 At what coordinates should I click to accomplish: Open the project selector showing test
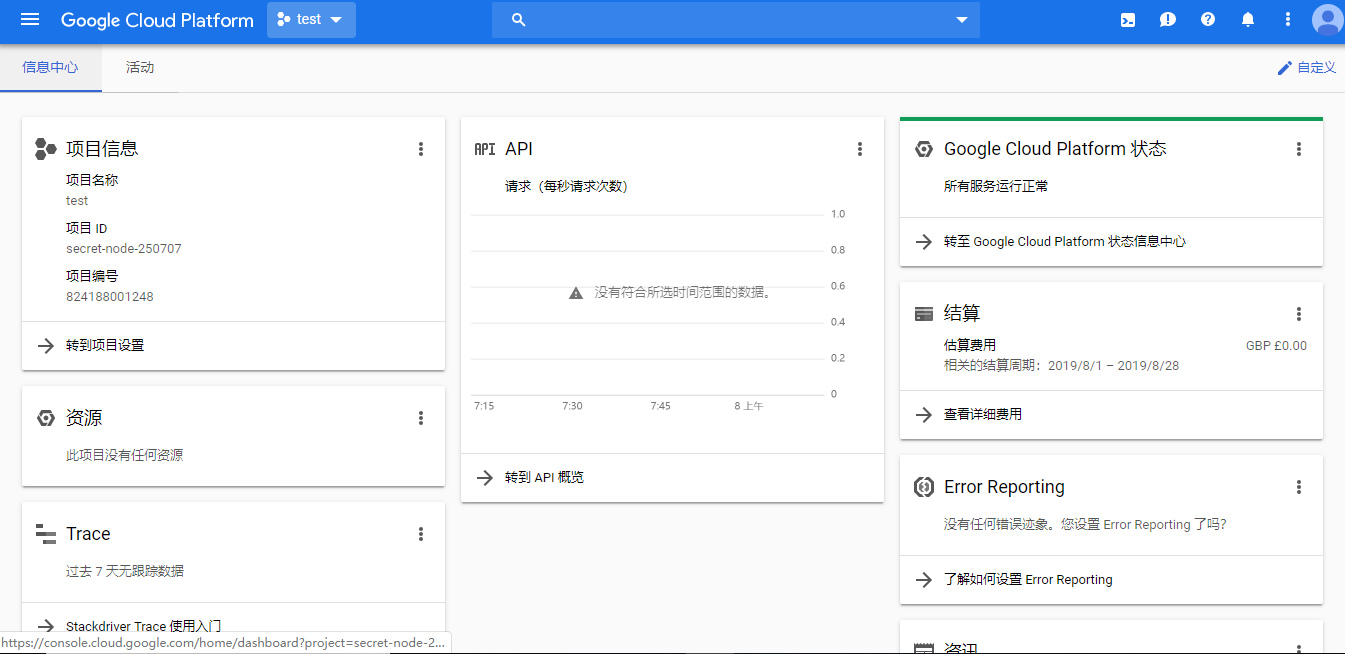point(311,19)
